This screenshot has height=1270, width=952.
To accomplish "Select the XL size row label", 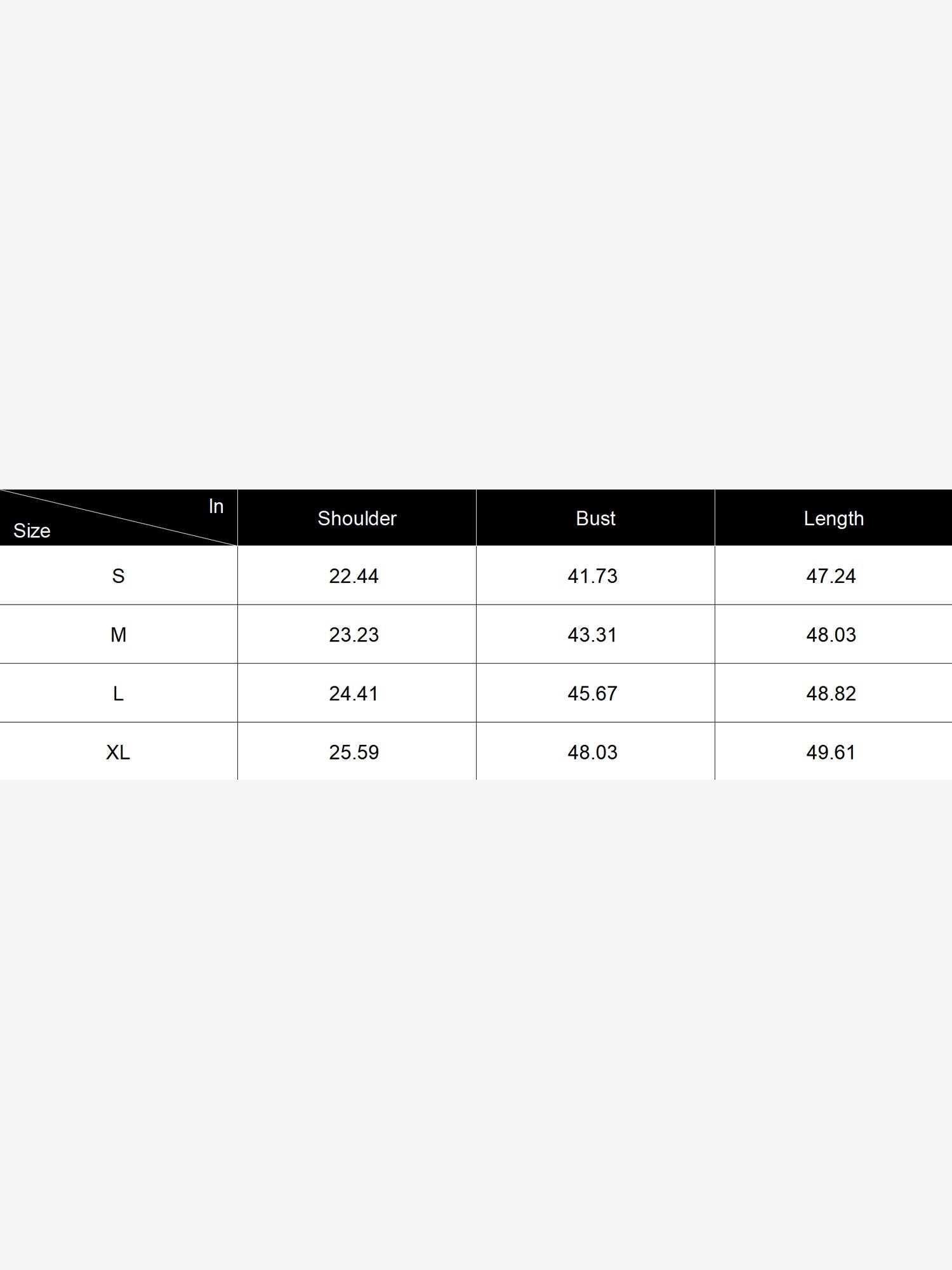I will click(118, 752).
